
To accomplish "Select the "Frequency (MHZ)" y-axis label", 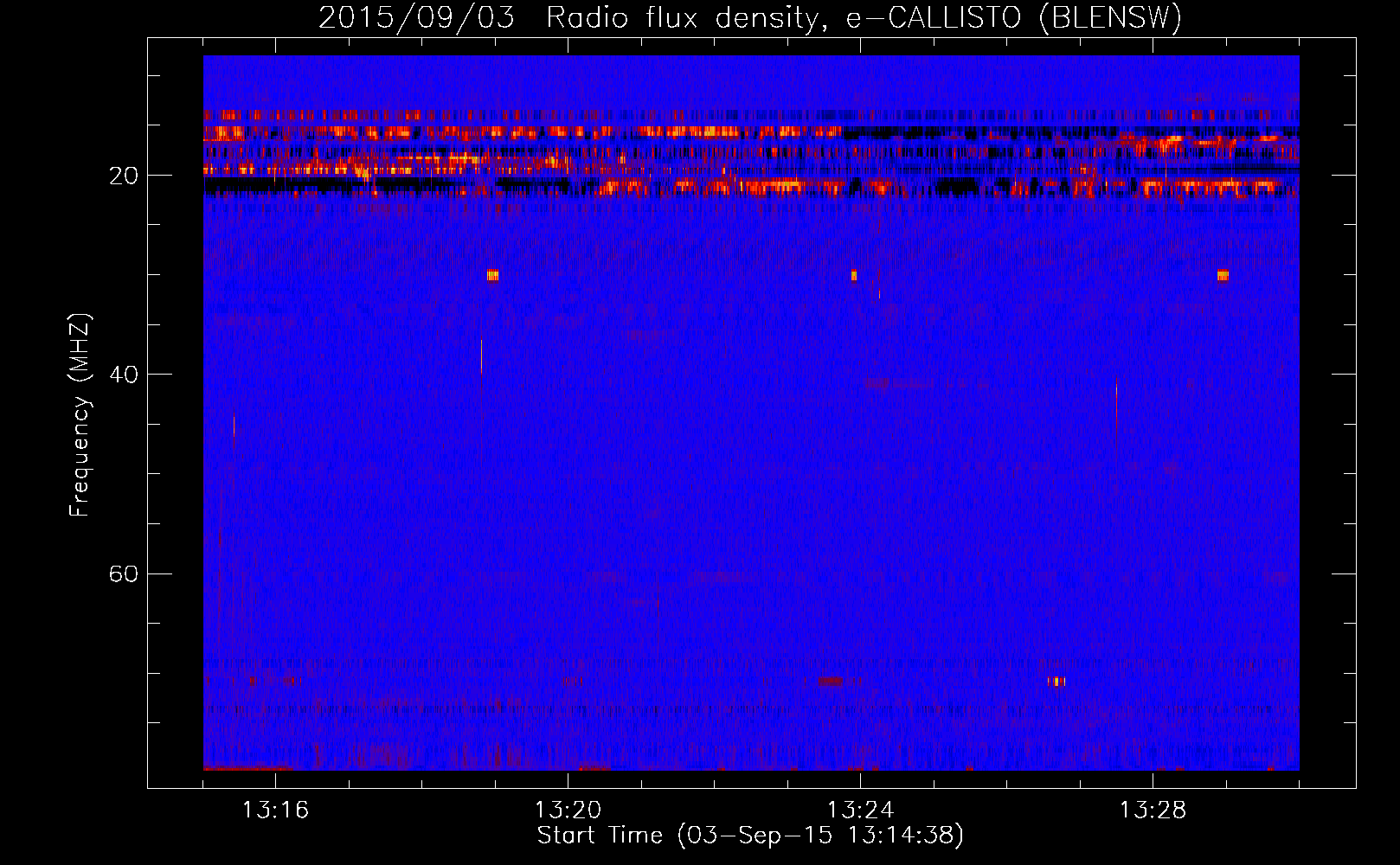I will (80, 415).
